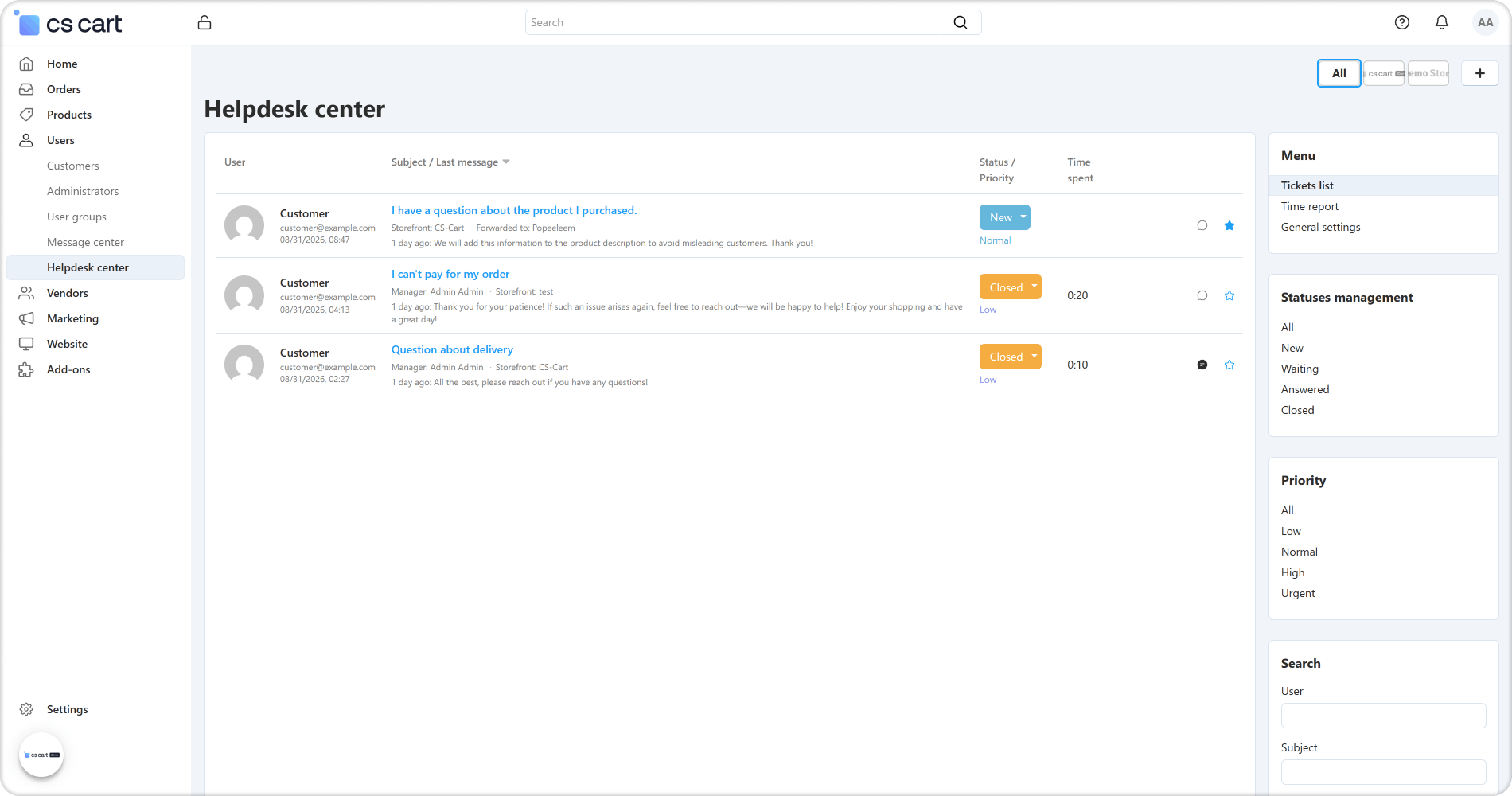
Task: Click the search magnifier icon
Action: click(961, 22)
